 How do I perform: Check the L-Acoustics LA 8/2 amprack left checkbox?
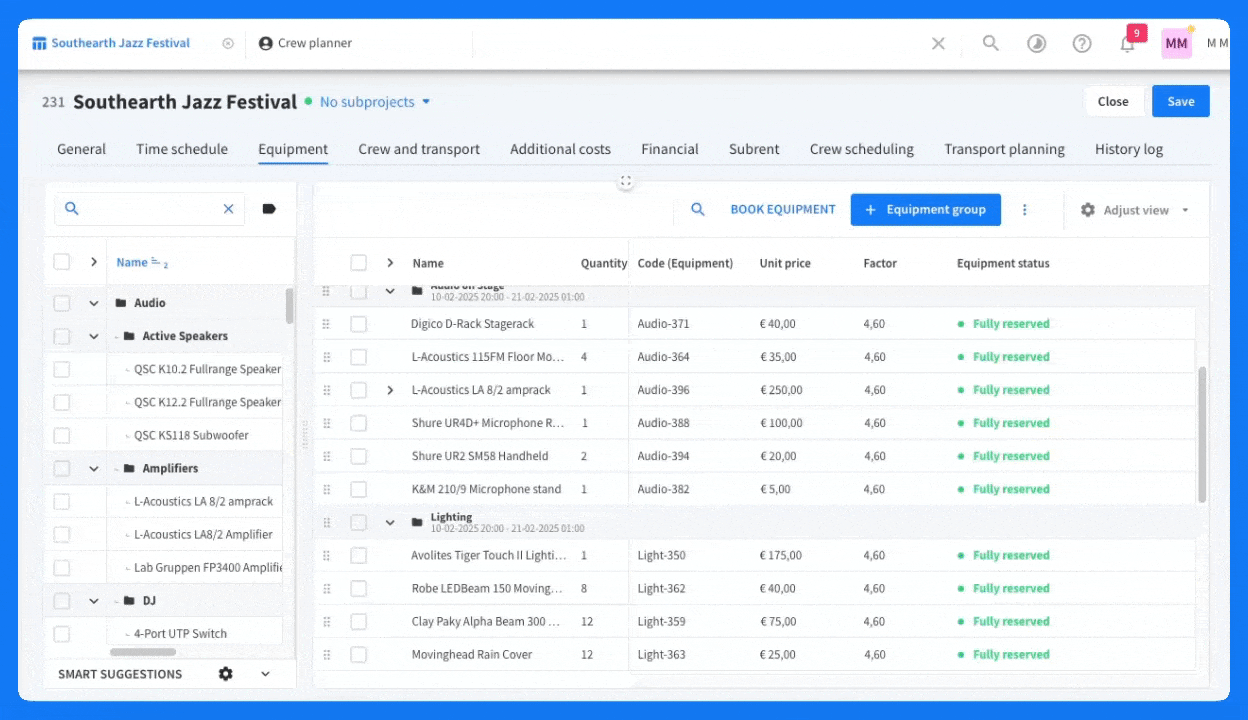point(62,501)
